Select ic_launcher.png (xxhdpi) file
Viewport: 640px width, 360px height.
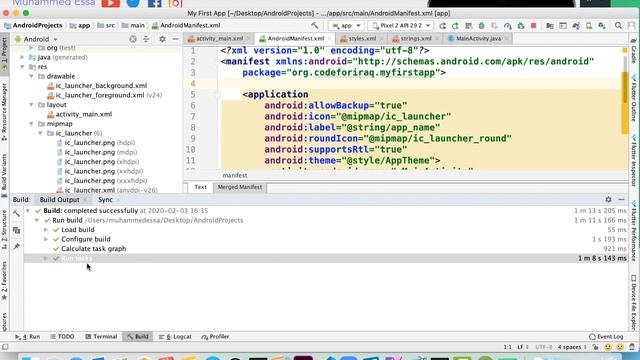(x=100, y=171)
